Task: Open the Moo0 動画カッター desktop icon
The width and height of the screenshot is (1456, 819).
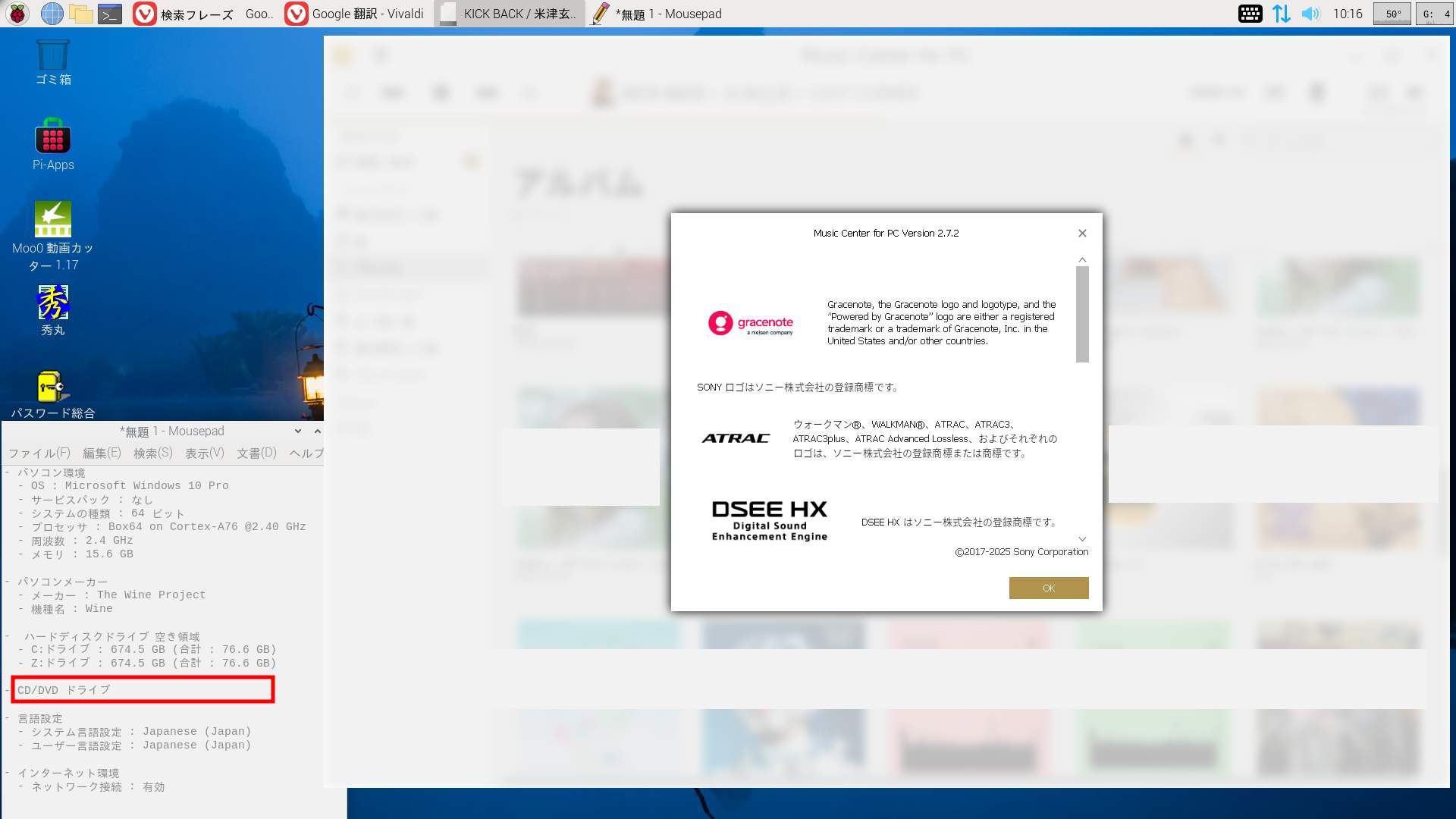Action: coord(53,220)
